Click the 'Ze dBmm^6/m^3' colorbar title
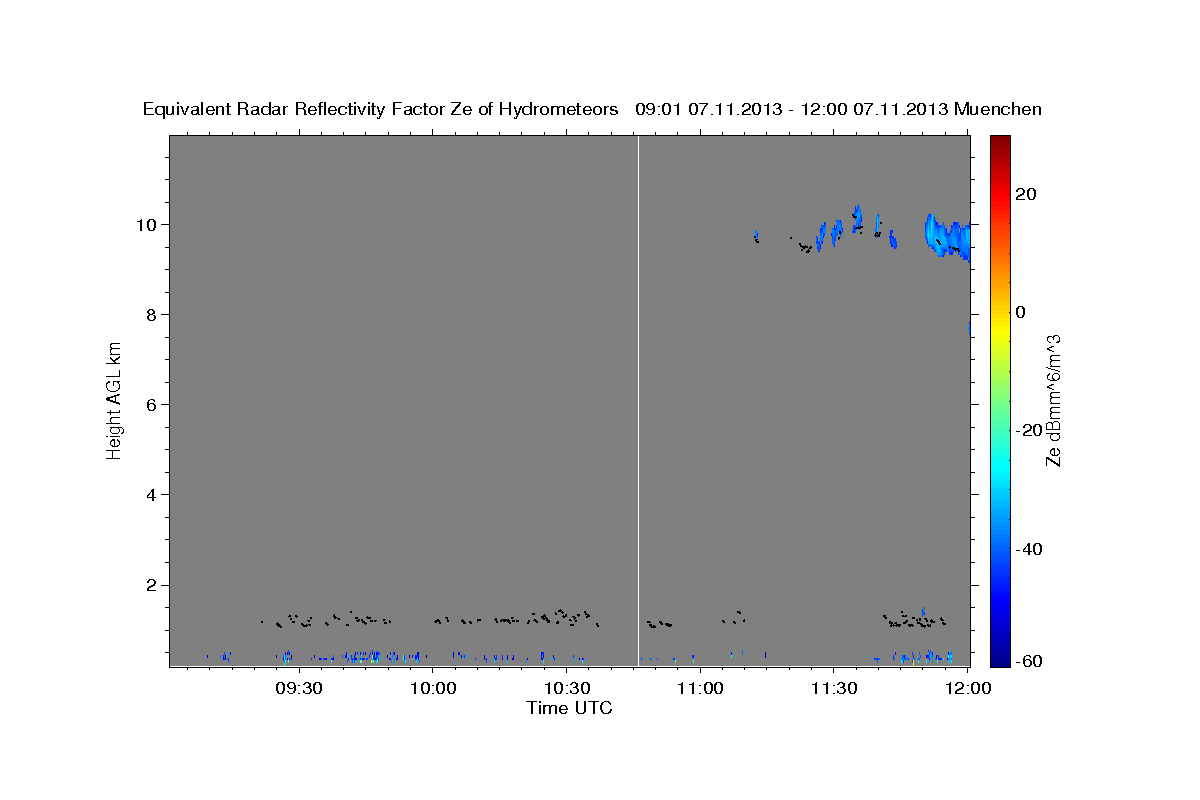This screenshot has height=800, width=1200. (x=1053, y=400)
